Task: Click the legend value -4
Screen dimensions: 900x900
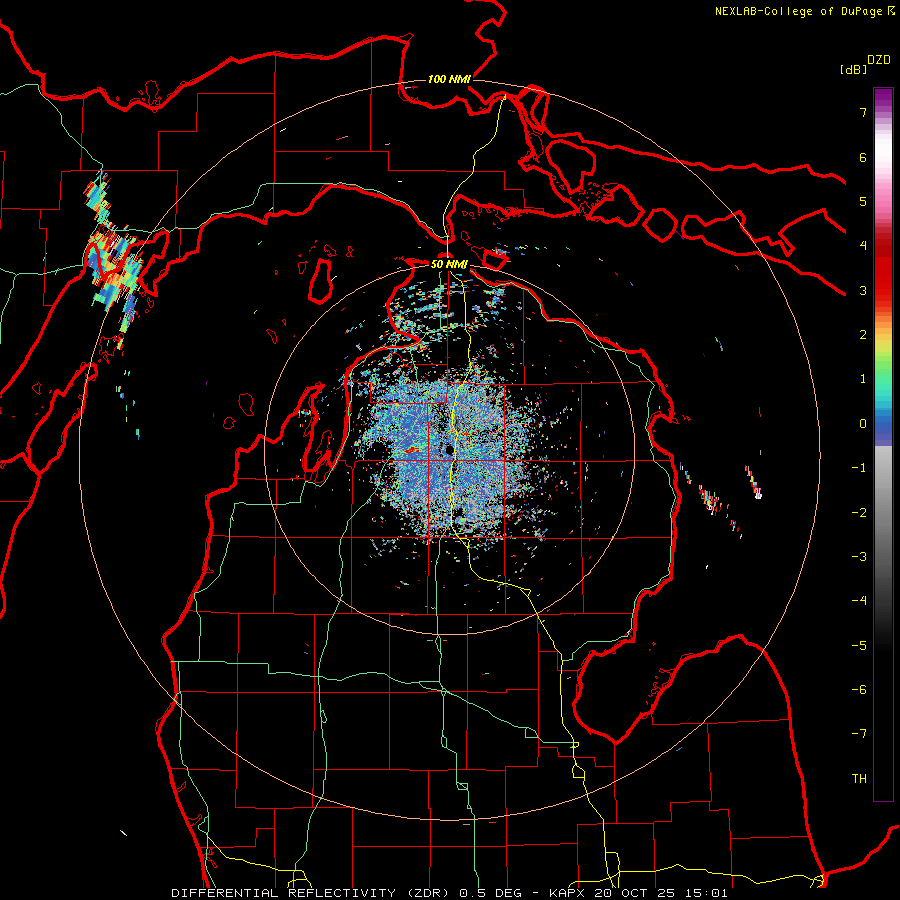Action: pos(859,601)
